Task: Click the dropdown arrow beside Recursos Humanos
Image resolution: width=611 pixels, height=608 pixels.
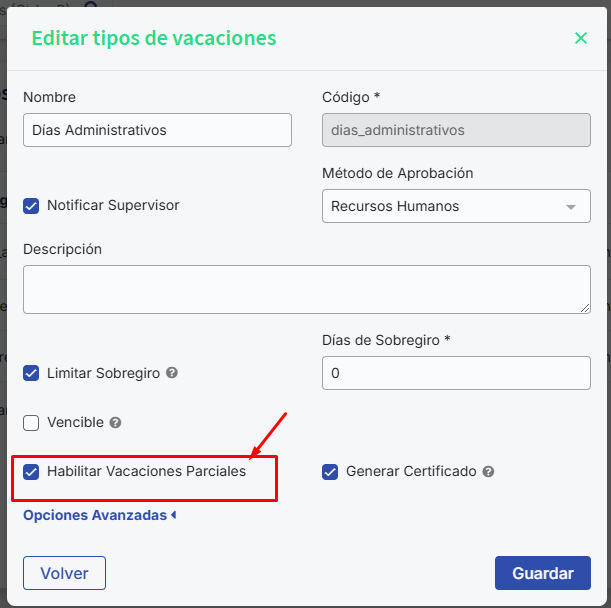Action: pos(571,207)
